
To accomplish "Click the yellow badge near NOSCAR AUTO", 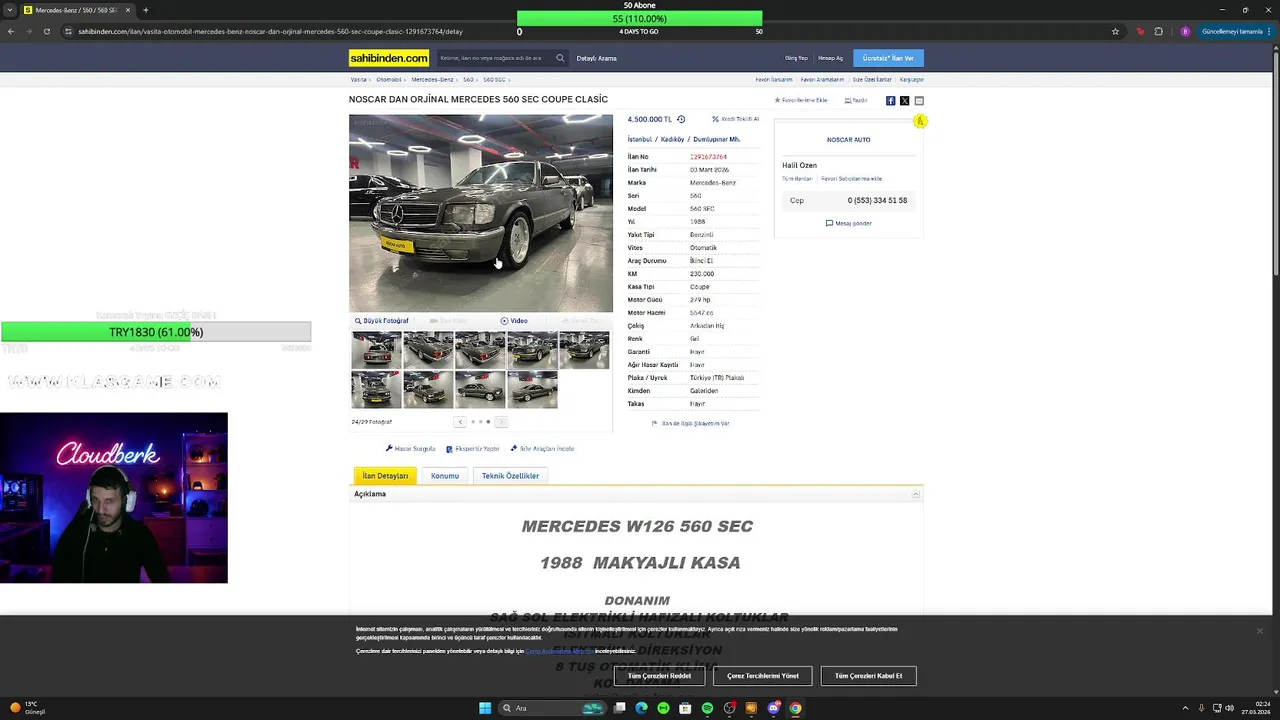I will (920, 121).
